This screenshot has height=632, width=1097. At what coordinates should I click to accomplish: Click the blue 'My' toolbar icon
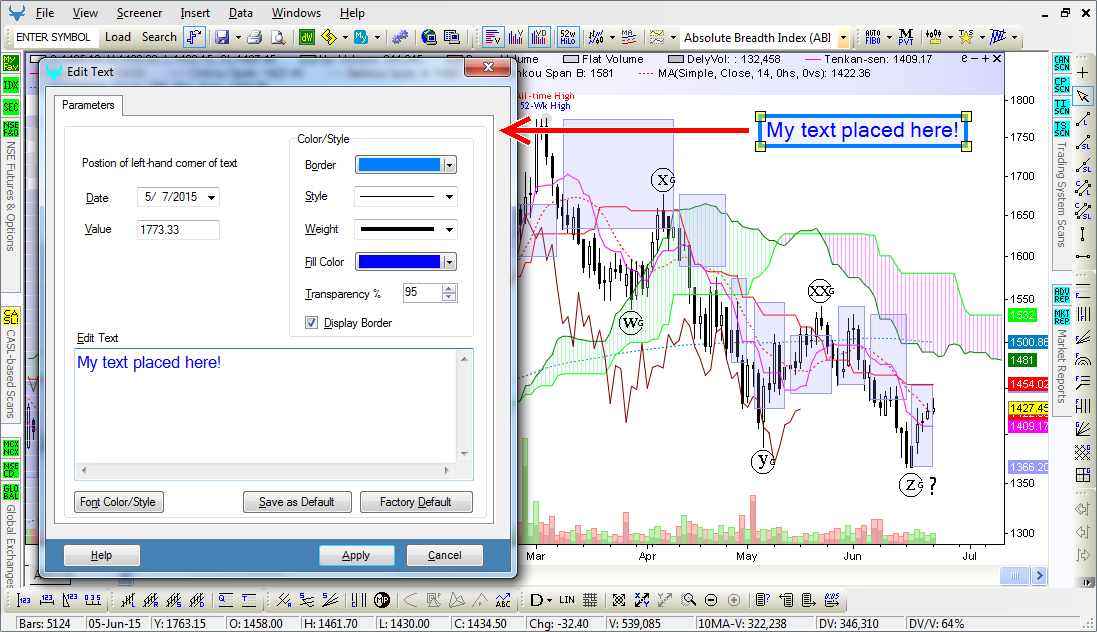click(361, 37)
